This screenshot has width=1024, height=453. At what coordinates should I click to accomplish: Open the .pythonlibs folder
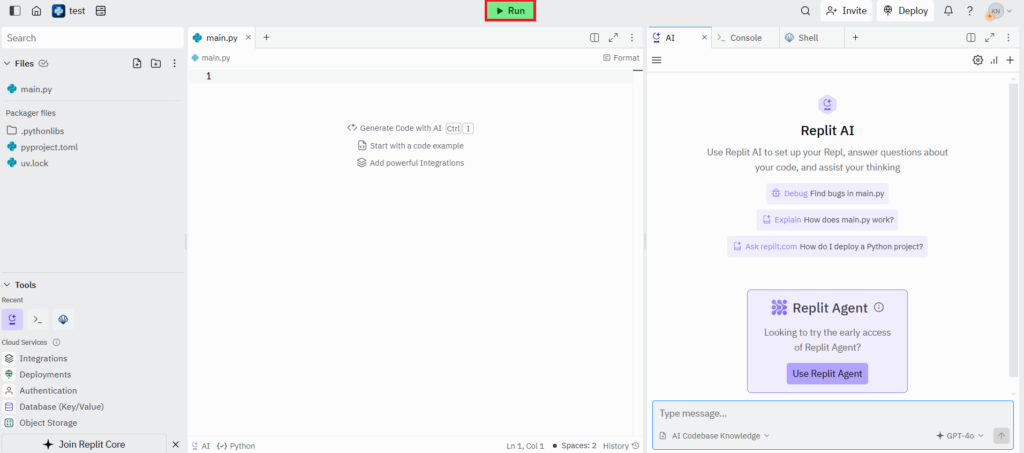pyautogui.click(x=42, y=131)
